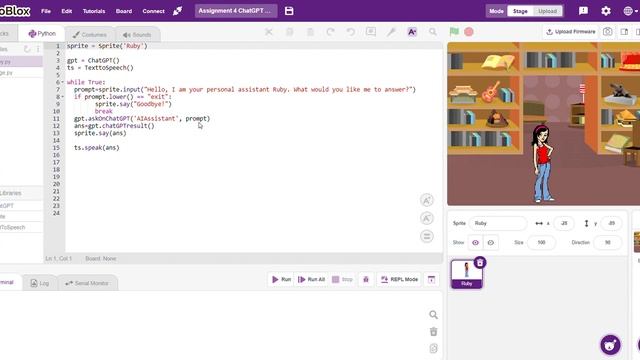640x360 pixels.
Task: Open the Log tab
Action: click(x=40, y=283)
